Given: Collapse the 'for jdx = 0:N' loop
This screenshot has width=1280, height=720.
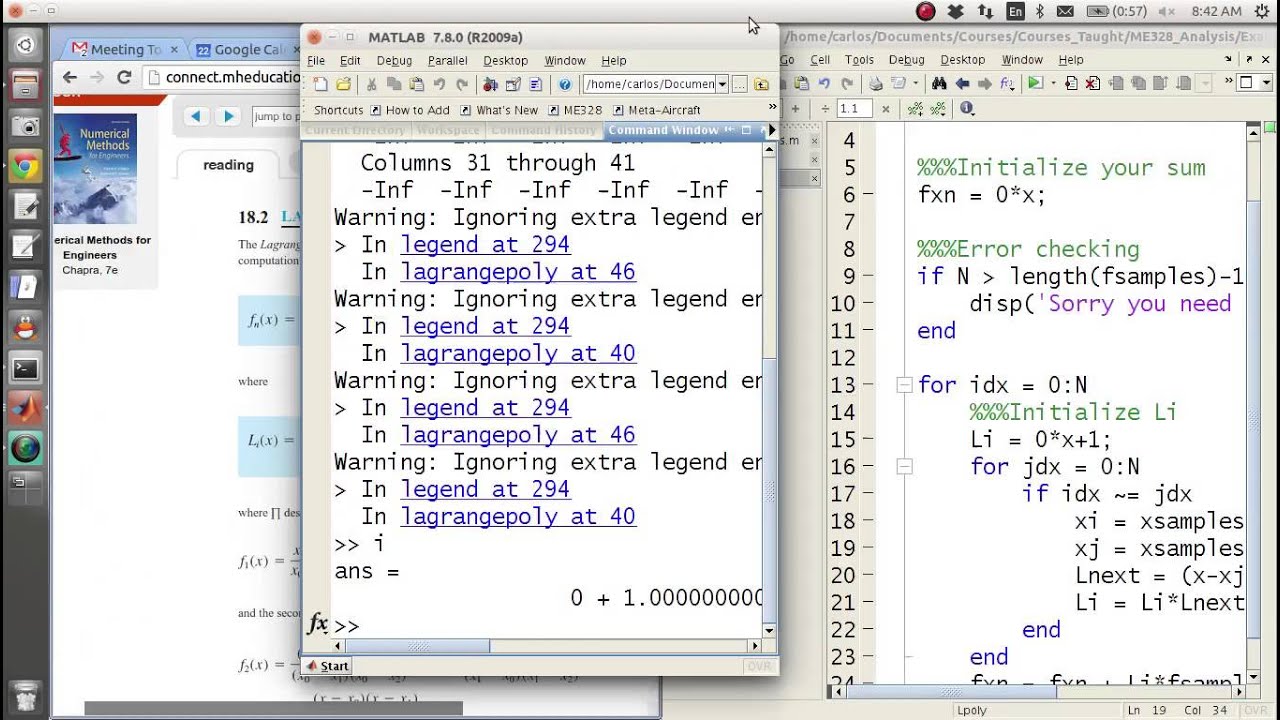Looking at the screenshot, I should (x=904, y=466).
